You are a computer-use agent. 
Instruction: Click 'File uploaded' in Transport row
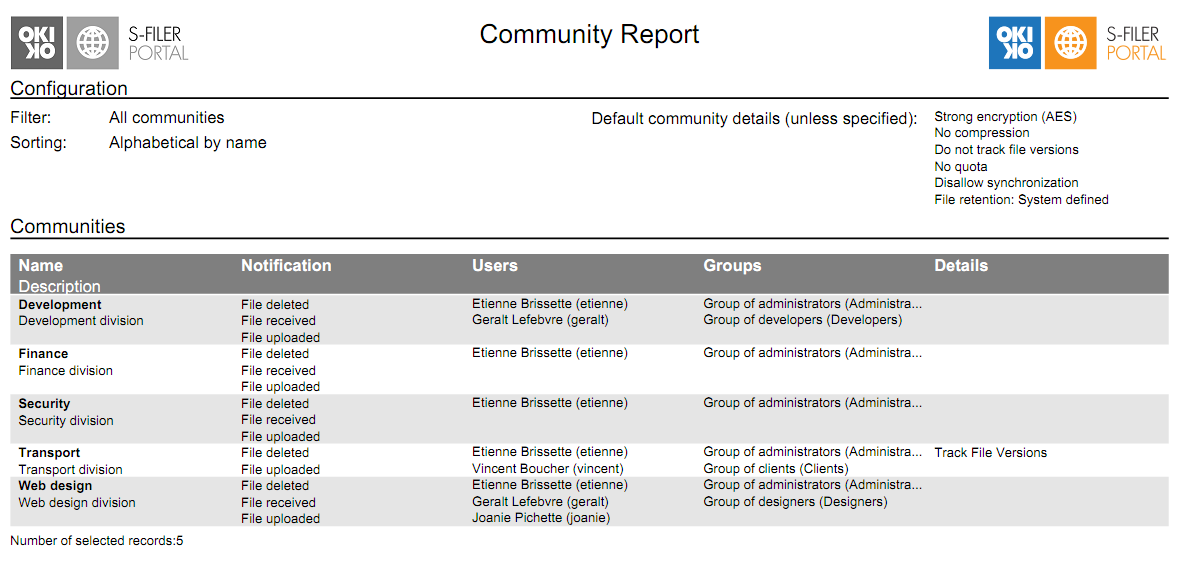(281, 469)
